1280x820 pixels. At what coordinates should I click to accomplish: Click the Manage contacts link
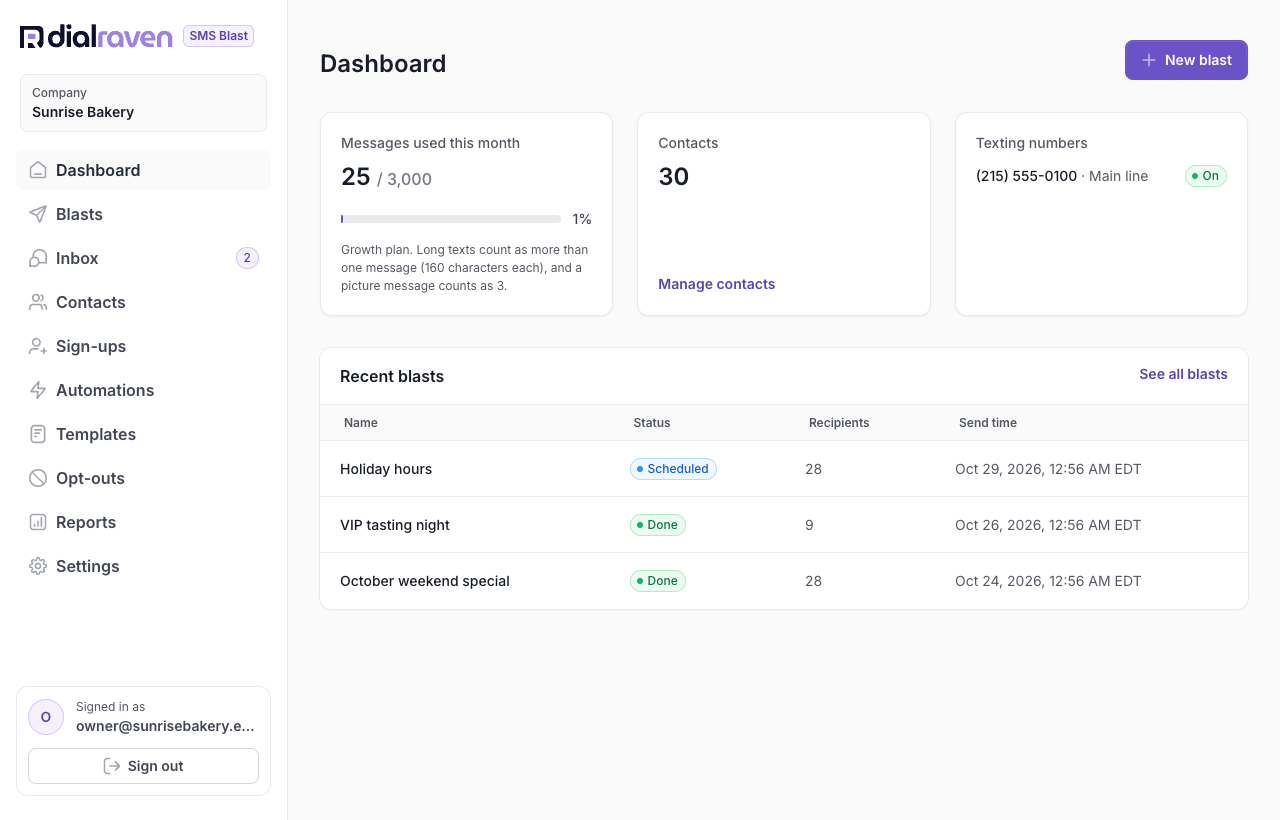[716, 284]
